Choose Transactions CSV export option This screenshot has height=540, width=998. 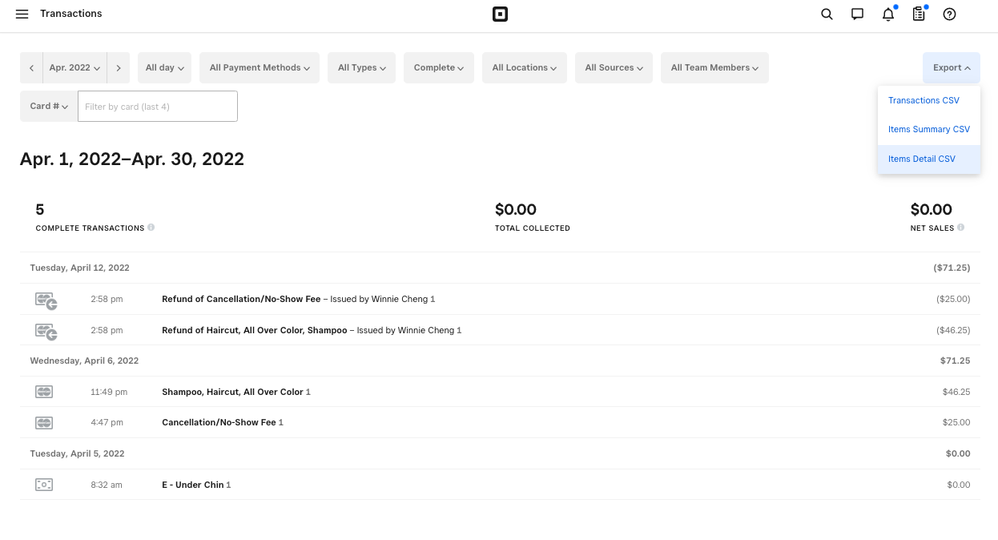pyautogui.click(x=923, y=101)
